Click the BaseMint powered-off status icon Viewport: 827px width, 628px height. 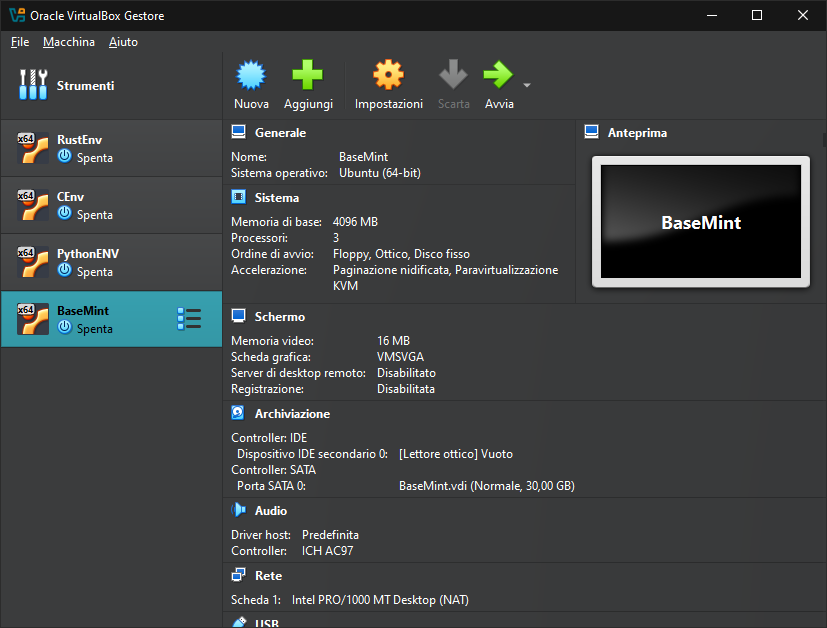coord(64,327)
